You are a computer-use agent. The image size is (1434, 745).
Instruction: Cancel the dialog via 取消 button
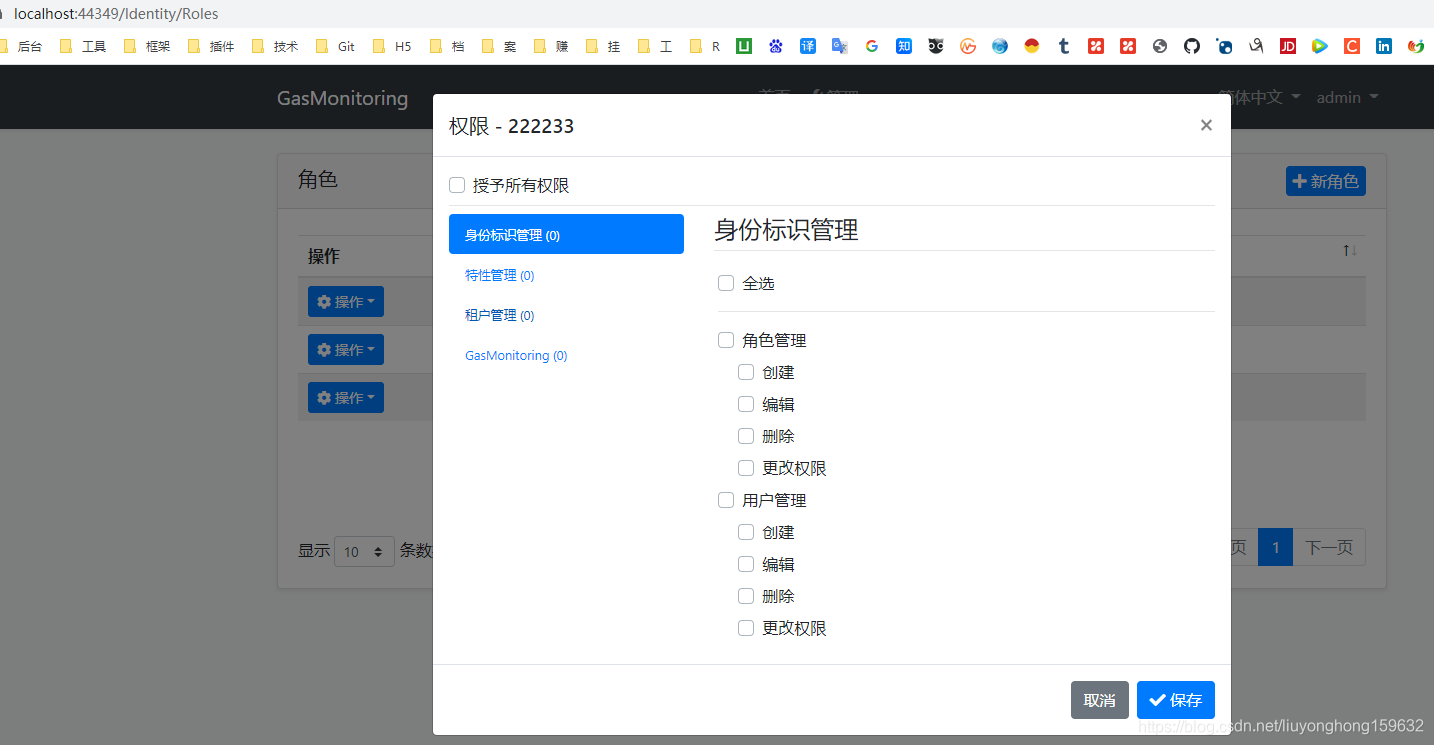(1099, 700)
